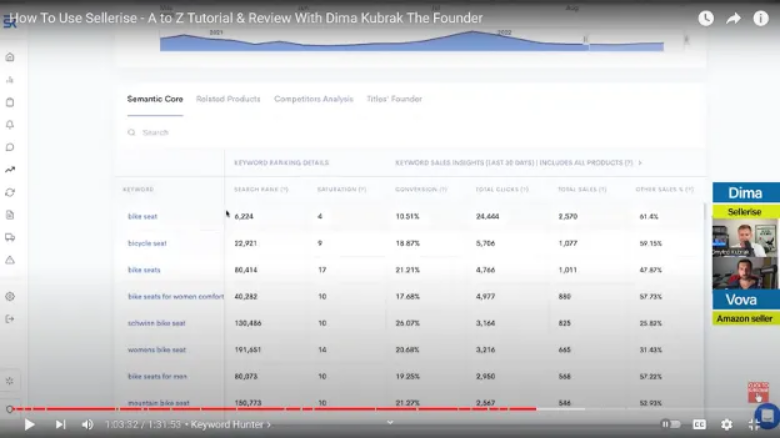This screenshot has width=780, height=438.
Task: Click the conversion value 18.87%
Action: point(407,243)
